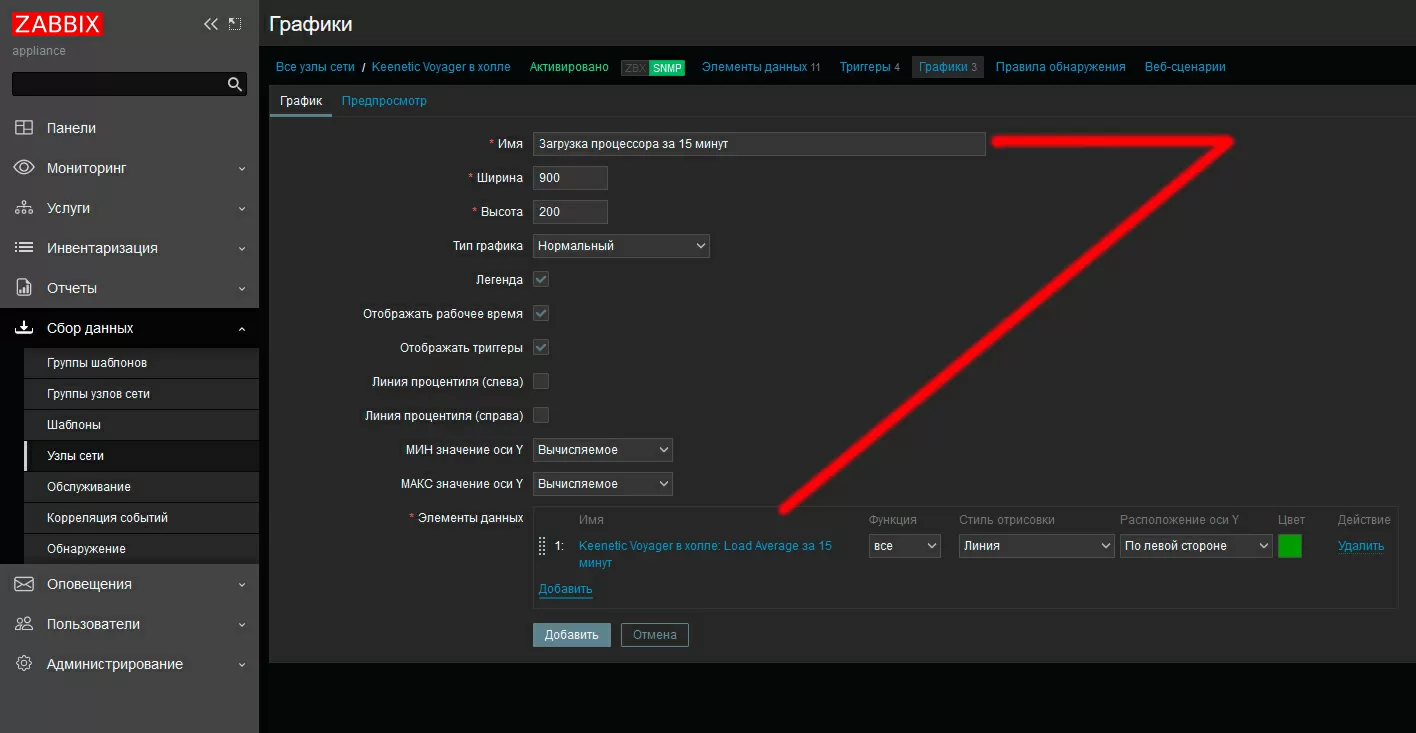This screenshot has height=733, width=1416.
Task: Expand the Отчеты menu section
Action: click(242, 288)
